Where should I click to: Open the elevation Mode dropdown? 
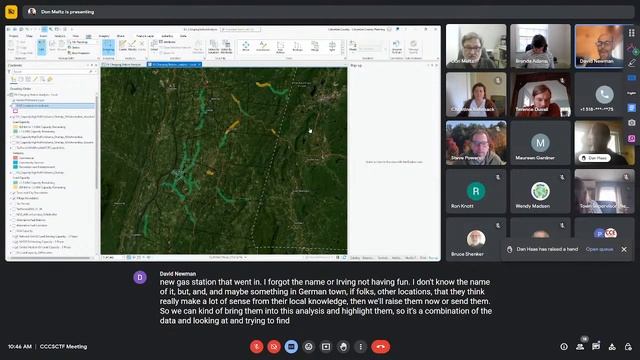[353, 47]
